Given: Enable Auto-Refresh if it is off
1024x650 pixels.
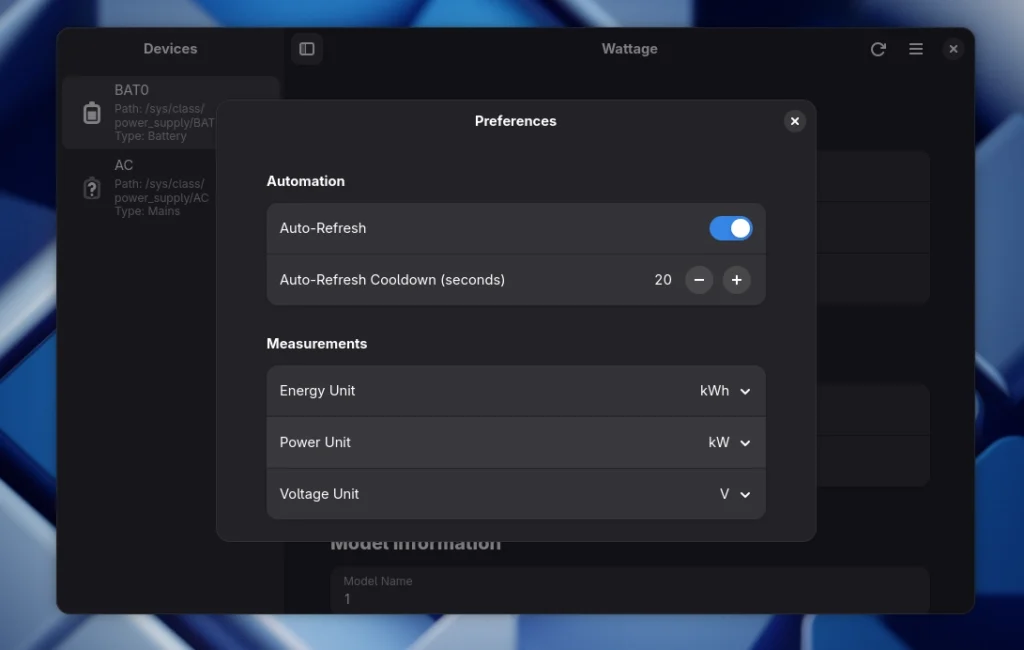Looking at the screenshot, I should tap(731, 228).
